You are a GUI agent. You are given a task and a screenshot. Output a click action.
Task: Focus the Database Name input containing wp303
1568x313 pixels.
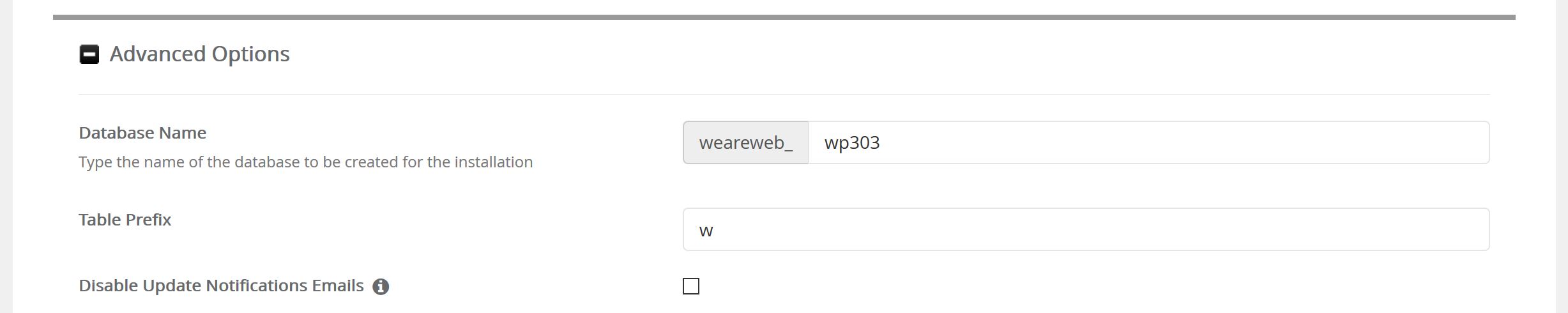[1149, 142]
